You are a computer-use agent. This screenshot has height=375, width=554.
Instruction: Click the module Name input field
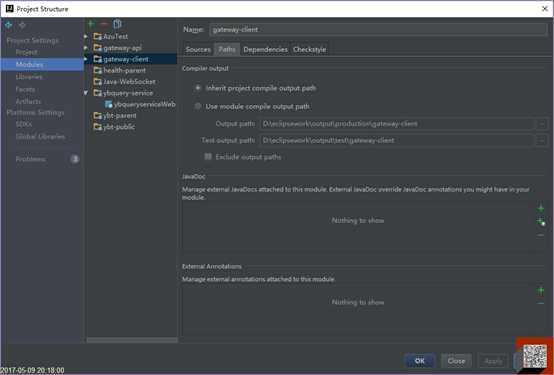[x=378, y=30]
